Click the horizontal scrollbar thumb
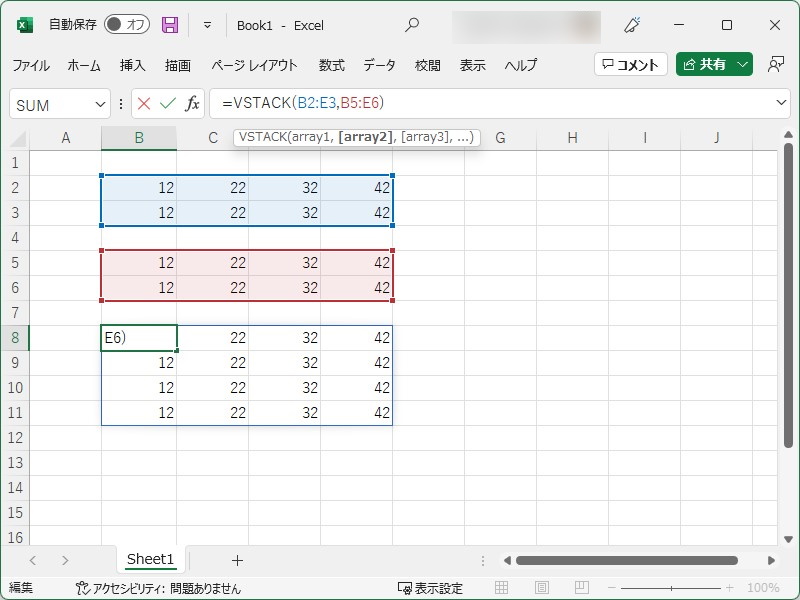Screen dimensions: 800x600 [627, 560]
